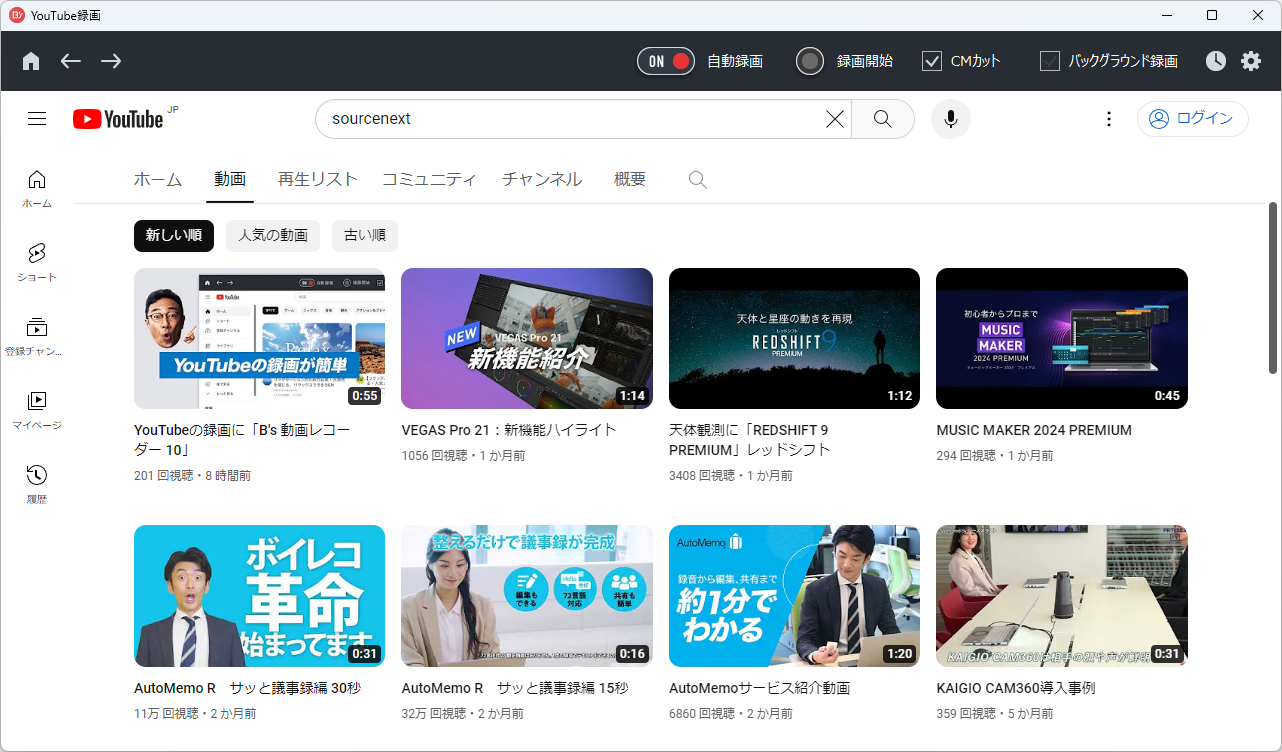Viewport: 1282px width, 752px height.
Task: Open the YouTube hamburger guide menu
Action: click(x=37, y=119)
